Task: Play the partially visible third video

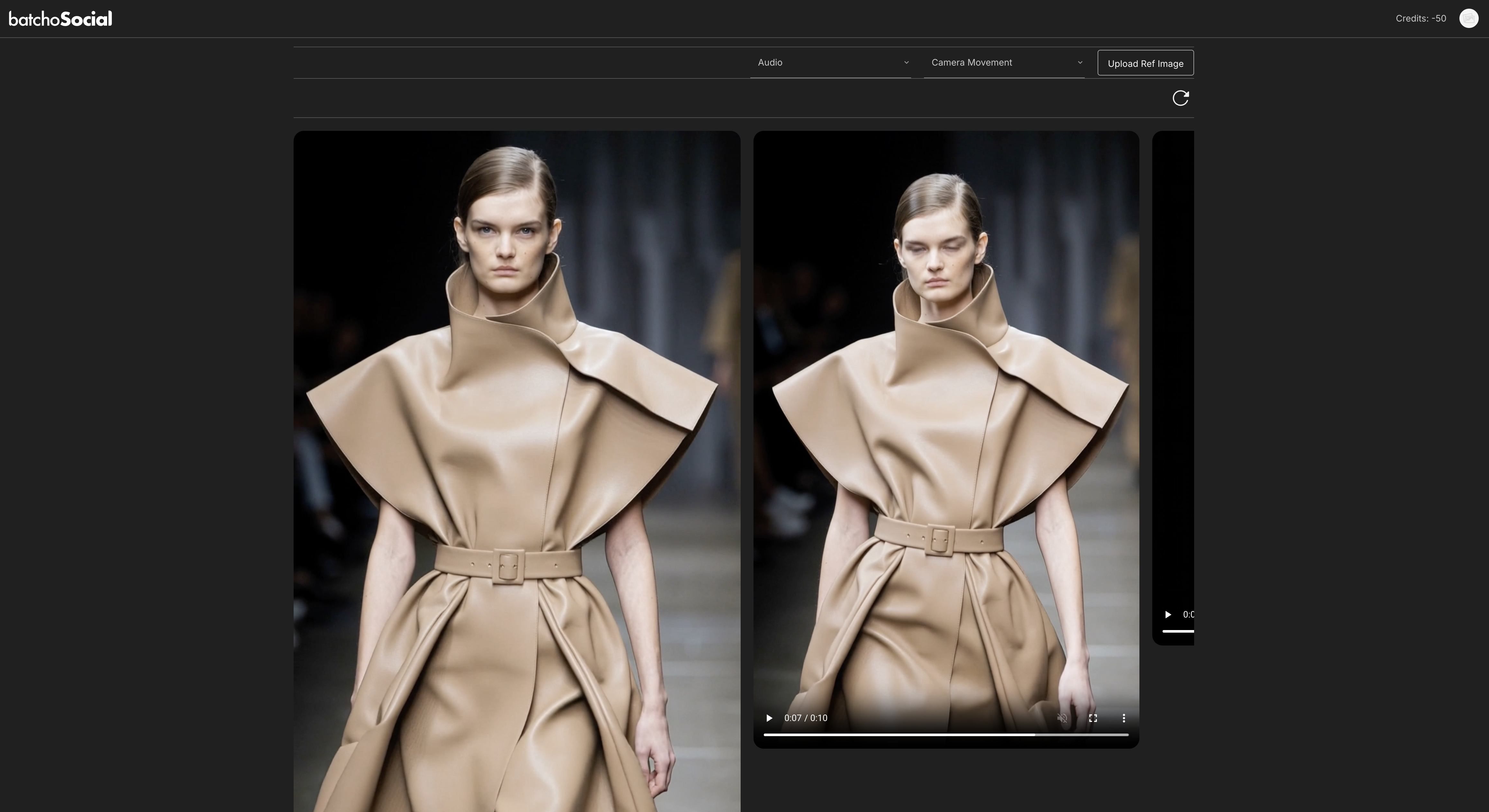Action: tap(1168, 614)
